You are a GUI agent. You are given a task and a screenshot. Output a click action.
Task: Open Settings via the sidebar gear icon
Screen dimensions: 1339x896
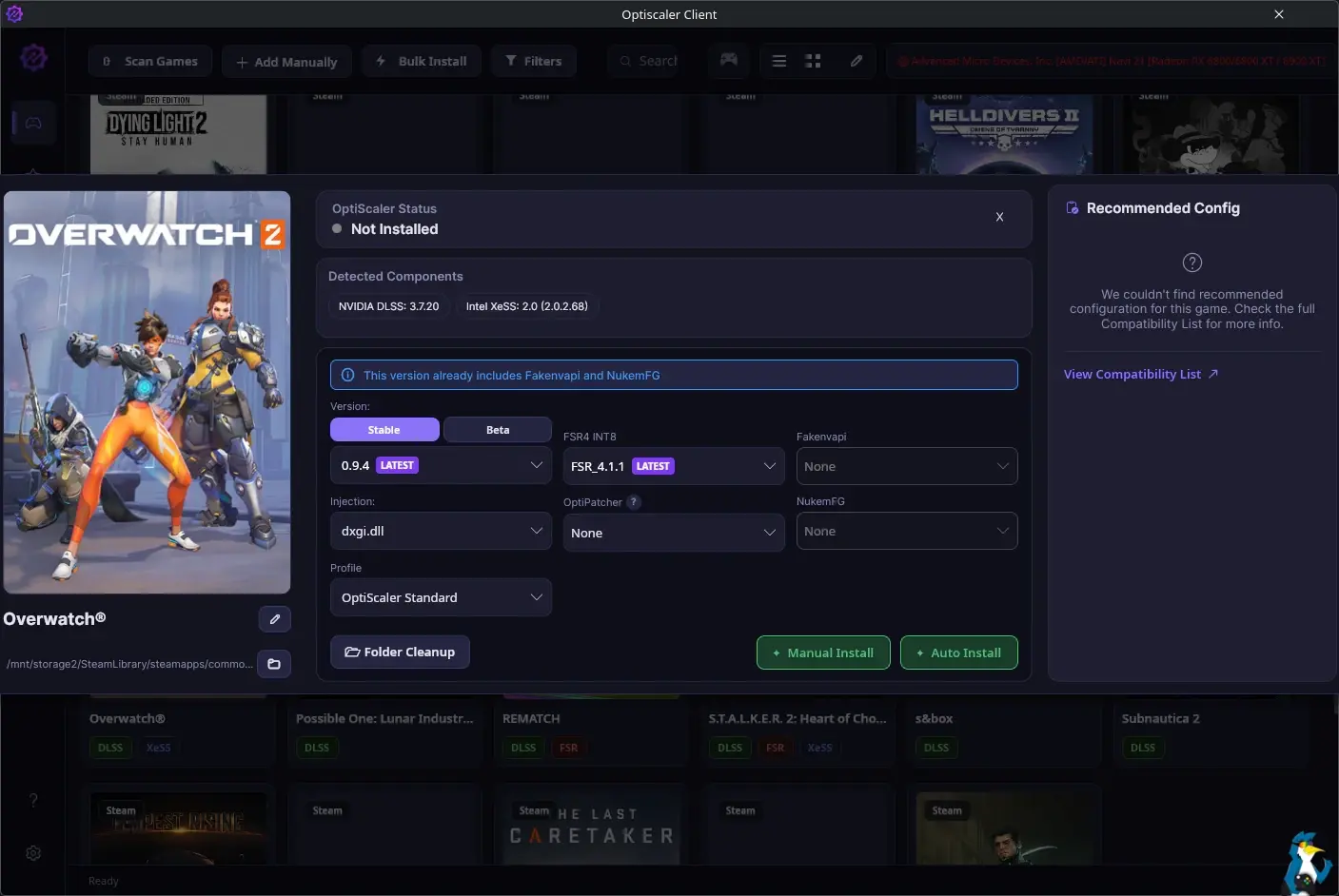click(33, 853)
